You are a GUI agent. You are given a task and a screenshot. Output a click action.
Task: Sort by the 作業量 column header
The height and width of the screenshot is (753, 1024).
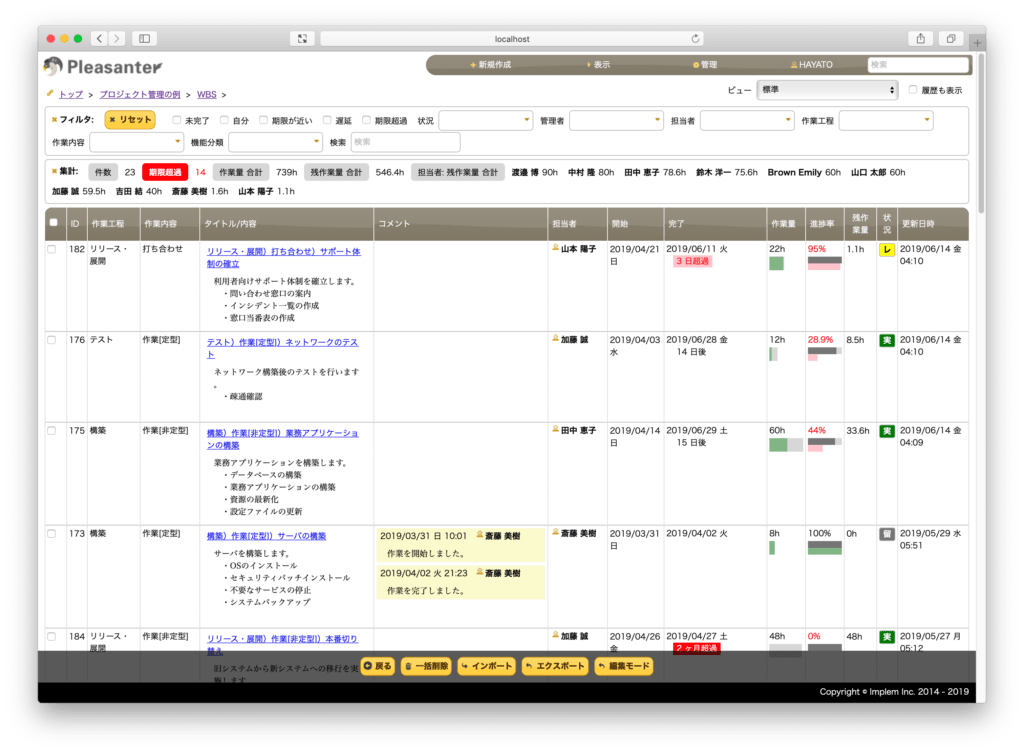784,224
